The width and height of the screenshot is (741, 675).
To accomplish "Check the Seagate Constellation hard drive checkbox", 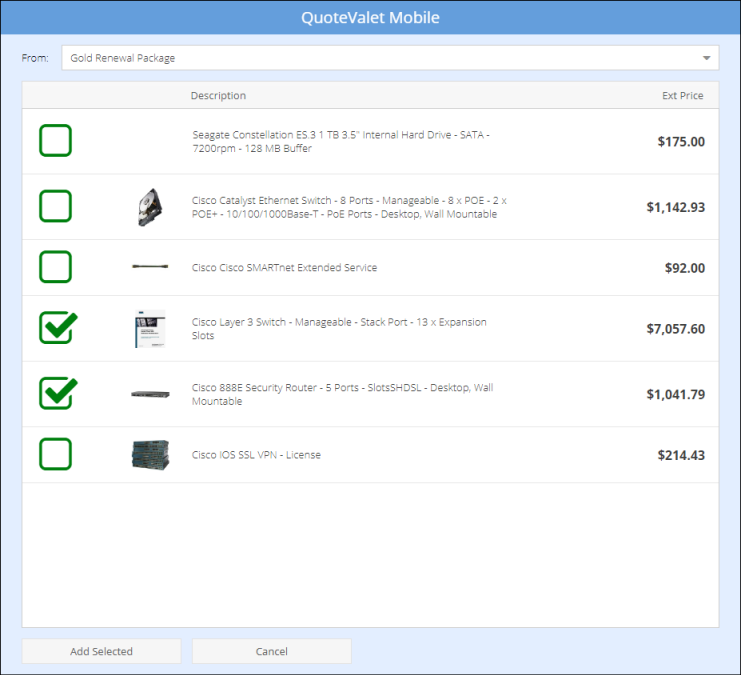I will pyautogui.click(x=56, y=141).
